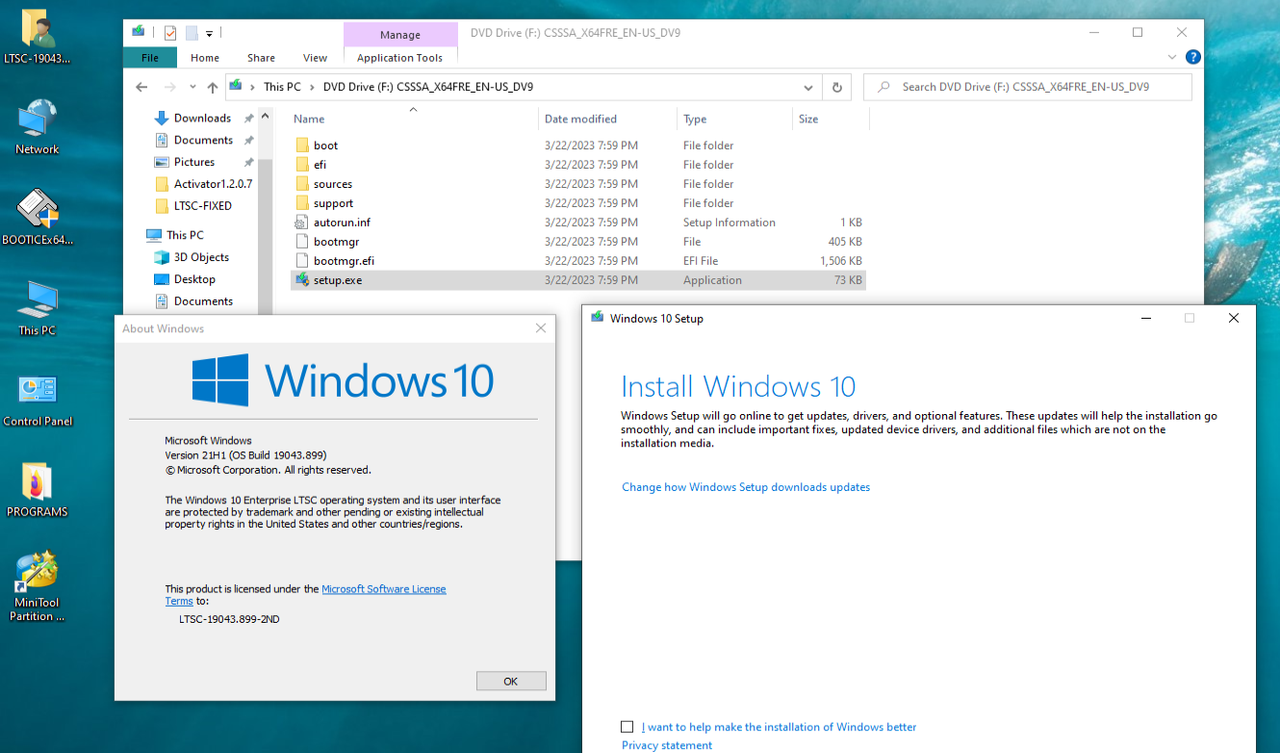The width and height of the screenshot is (1280, 753).
Task: Sort files by Name column header
Action: [x=309, y=119]
